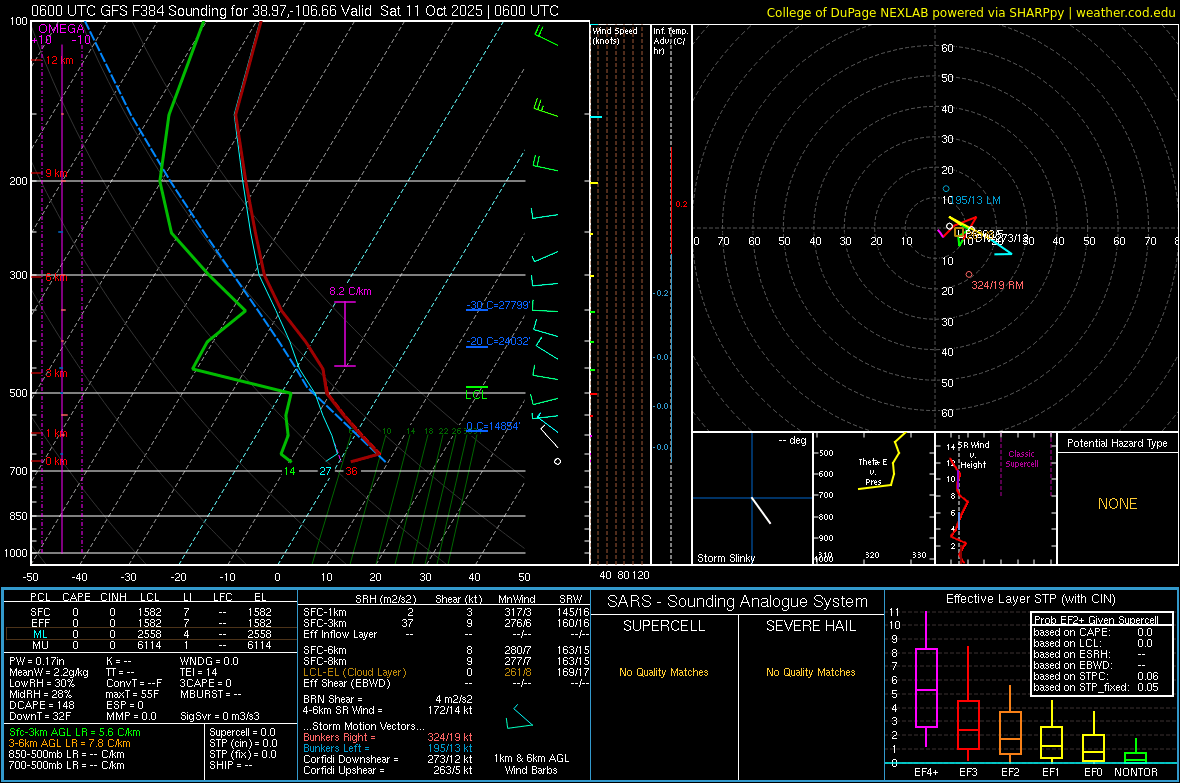Click the 12 km height marker label
Image resolution: width=1180 pixels, height=783 pixels.
click(59, 60)
